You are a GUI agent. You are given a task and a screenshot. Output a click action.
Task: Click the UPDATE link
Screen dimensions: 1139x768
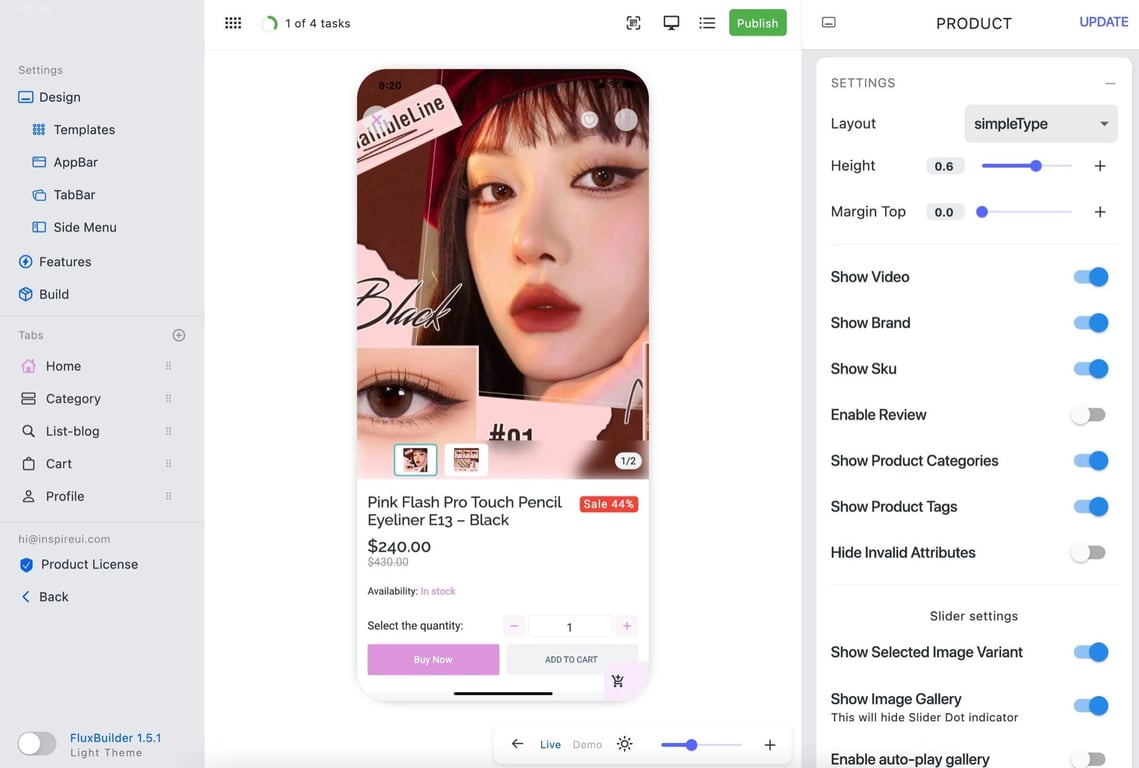pos(1103,22)
